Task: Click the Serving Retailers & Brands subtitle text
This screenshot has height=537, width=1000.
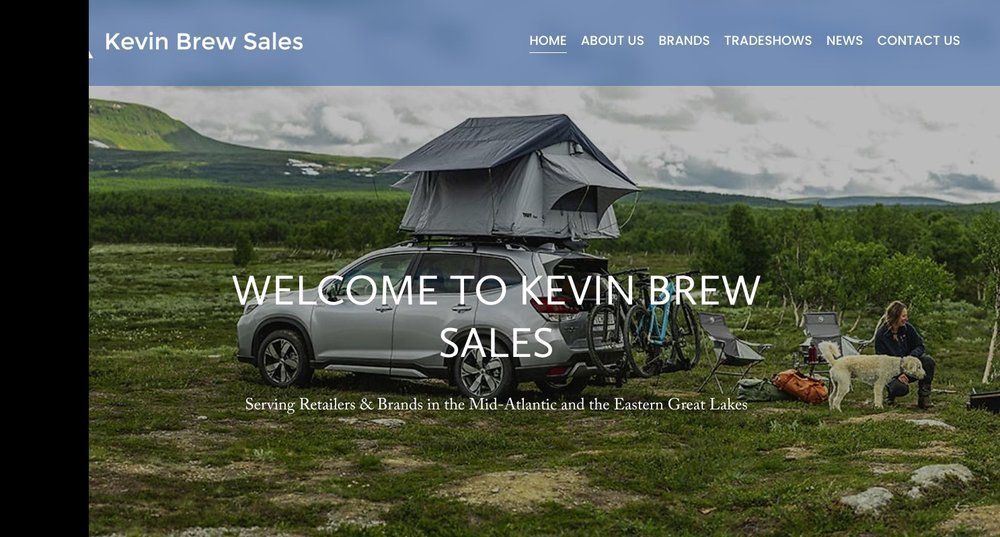Action: coord(496,404)
